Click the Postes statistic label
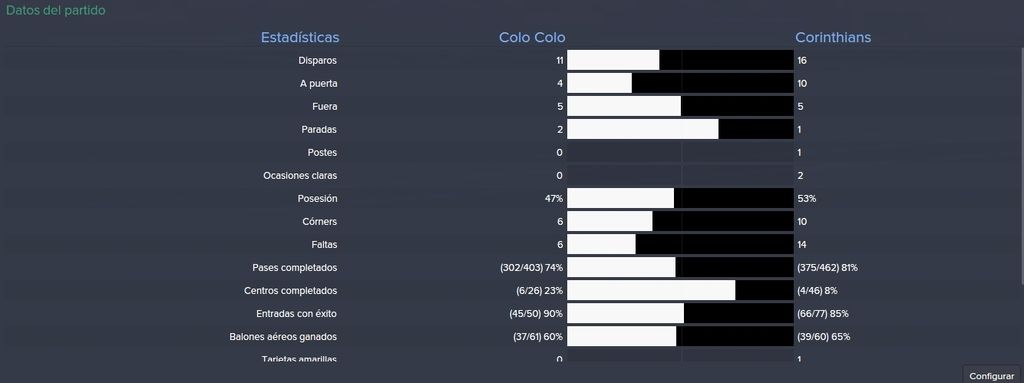Image resolution: width=1024 pixels, height=383 pixels. click(323, 152)
